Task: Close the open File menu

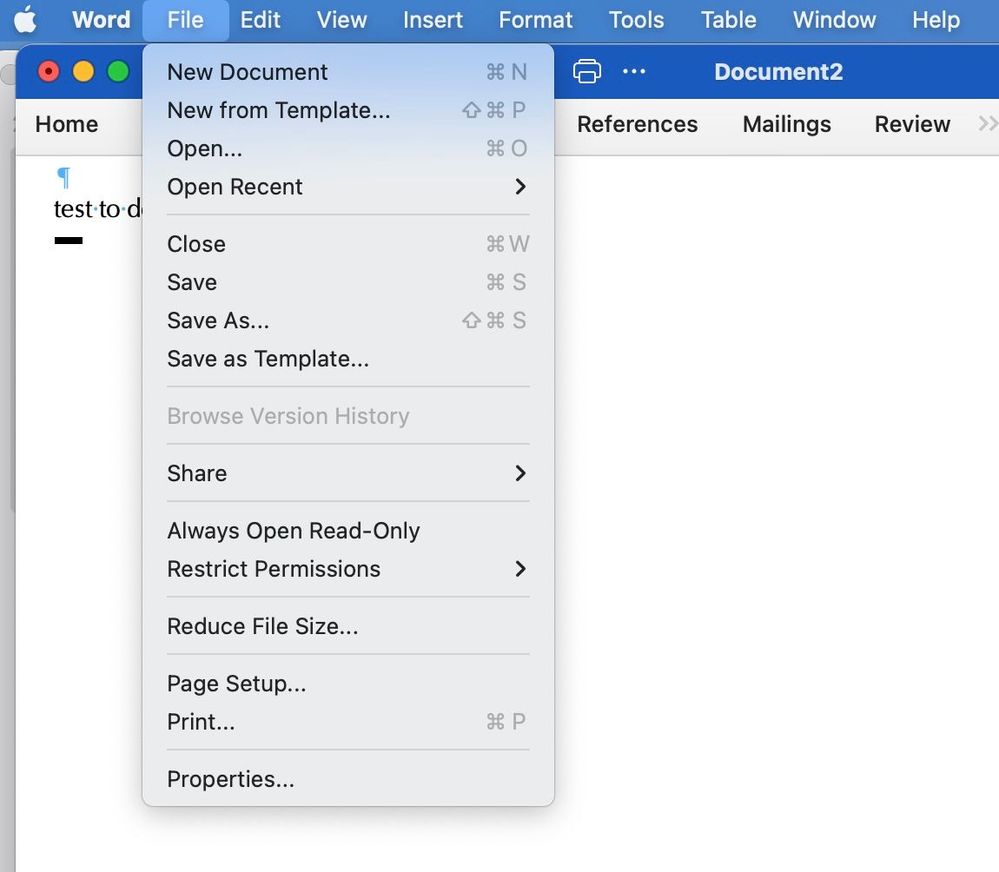Action: point(185,20)
